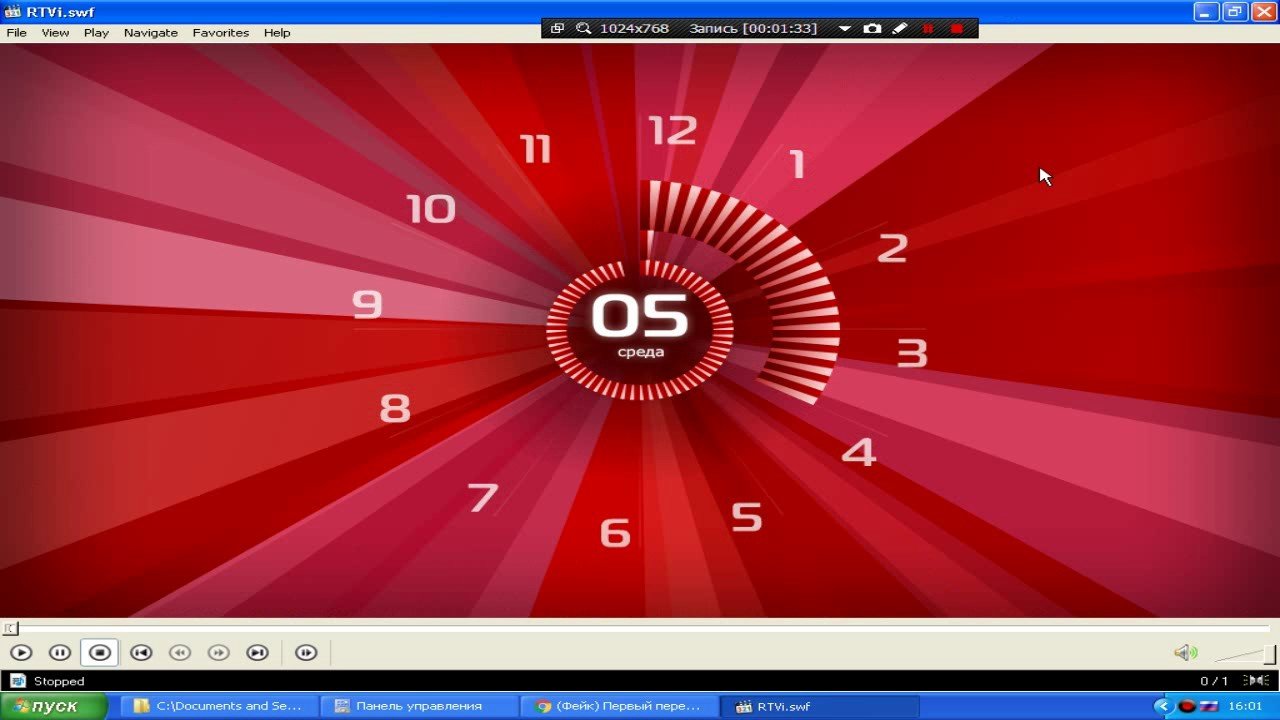The width and height of the screenshot is (1280, 720).
Task: Select the pencil draw tool in recorder bar
Action: tap(900, 29)
